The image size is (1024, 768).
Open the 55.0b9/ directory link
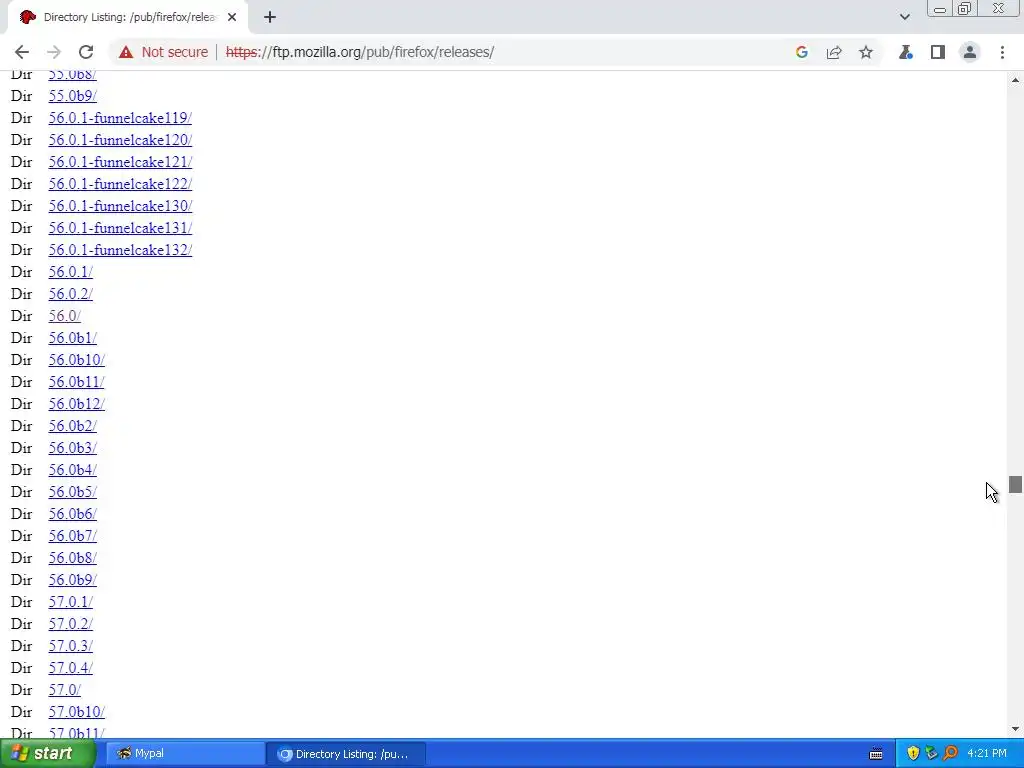click(72, 96)
